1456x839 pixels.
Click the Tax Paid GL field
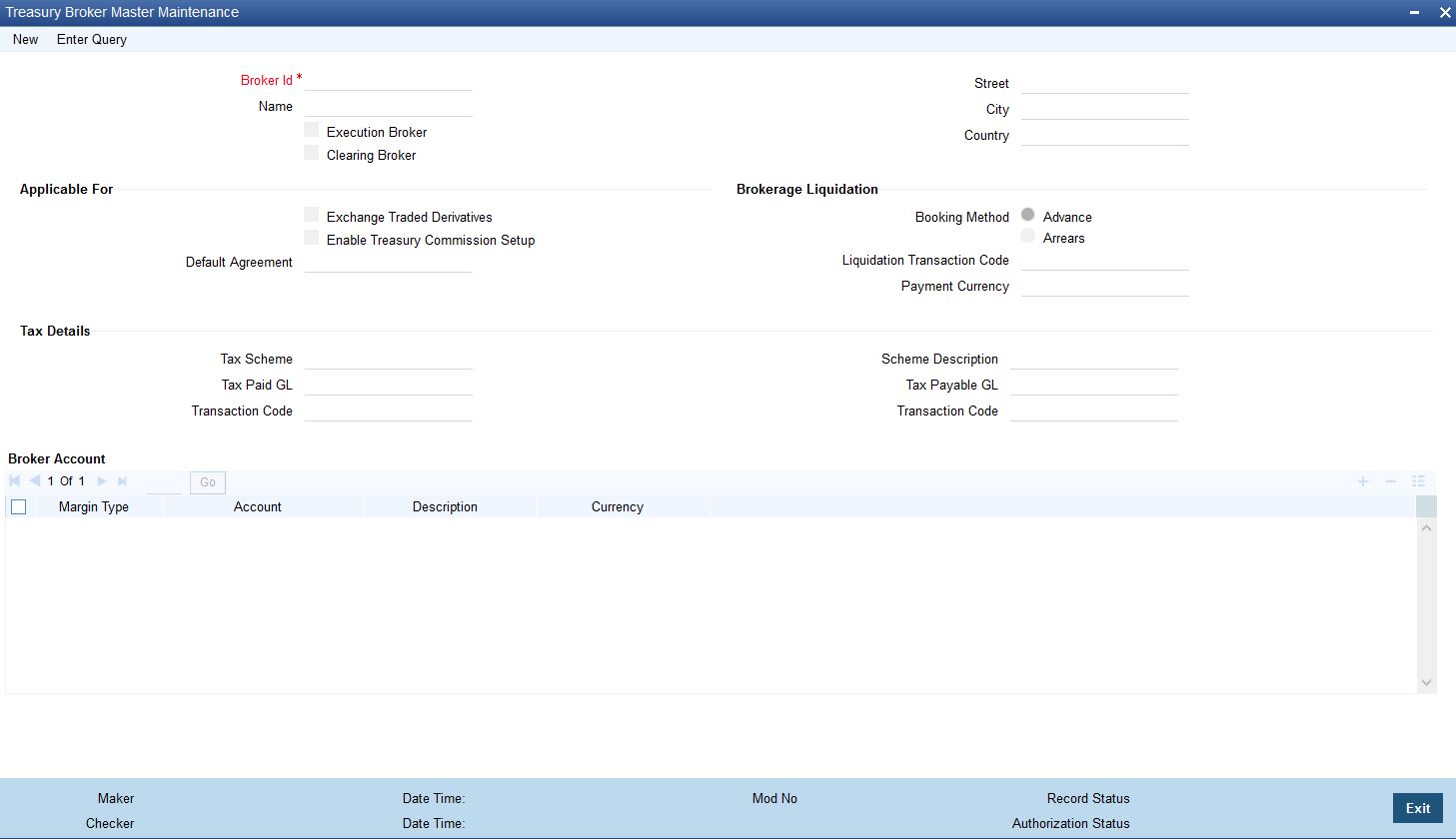point(389,385)
